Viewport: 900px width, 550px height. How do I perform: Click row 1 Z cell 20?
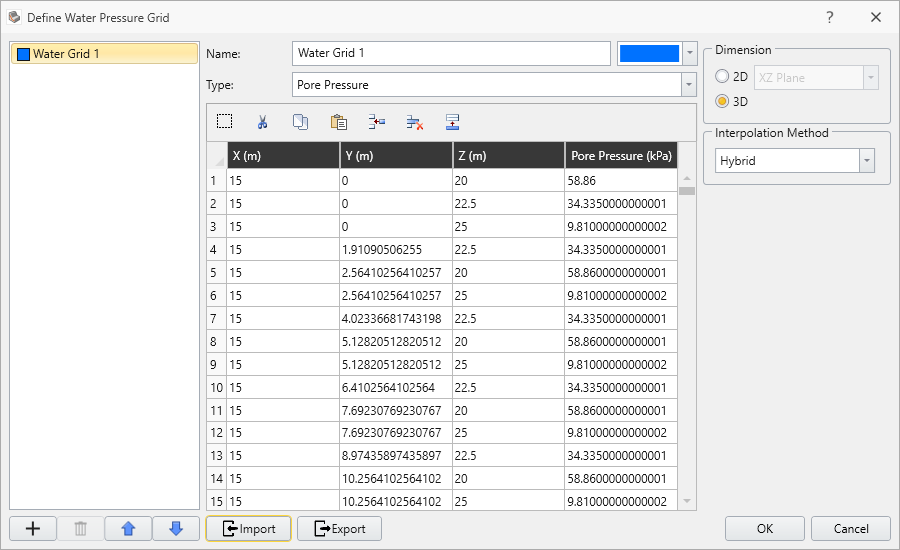click(x=509, y=180)
